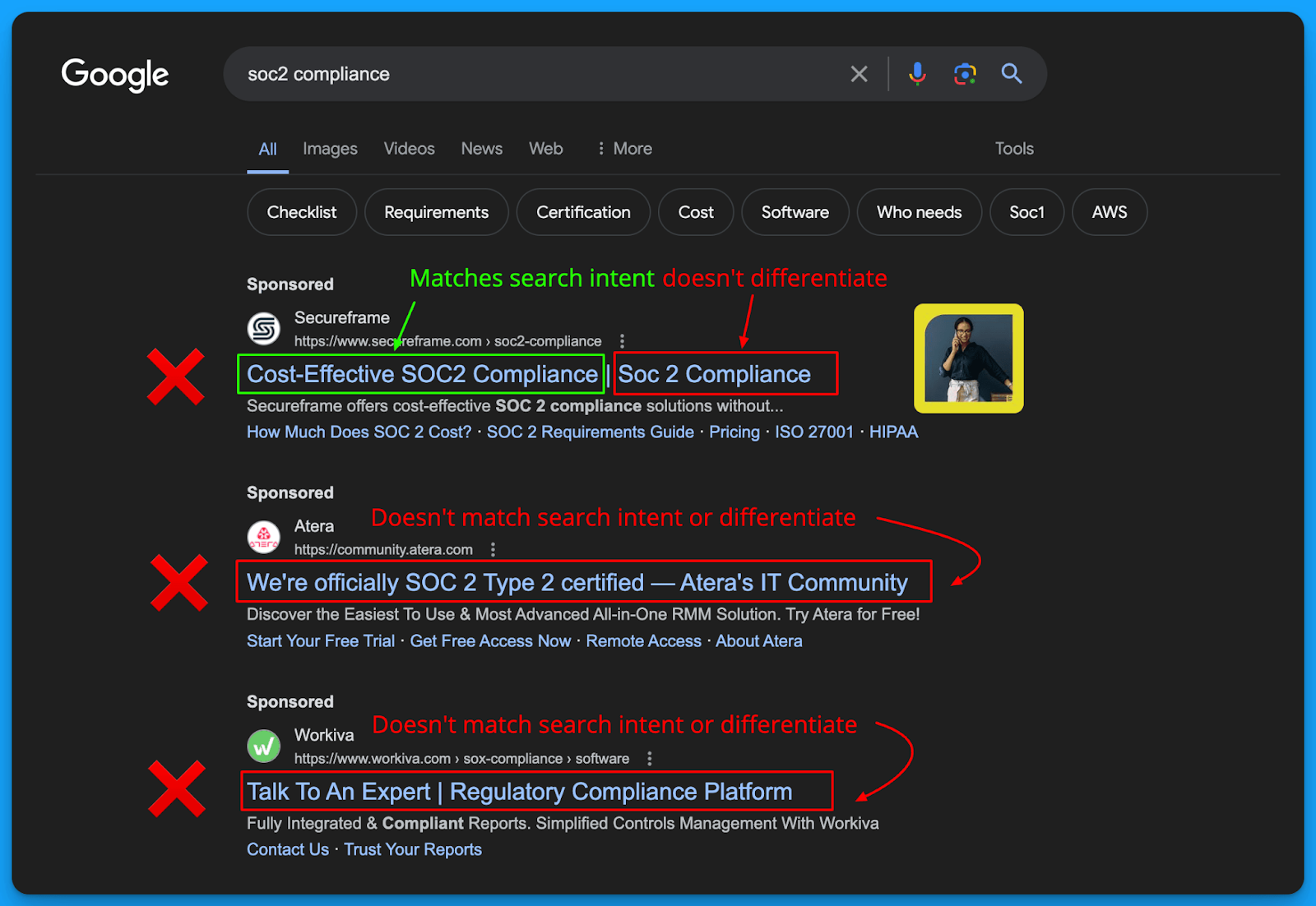Open Get Free Access Now sitelink
Viewport: 1316px width, 906px height.
490,641
